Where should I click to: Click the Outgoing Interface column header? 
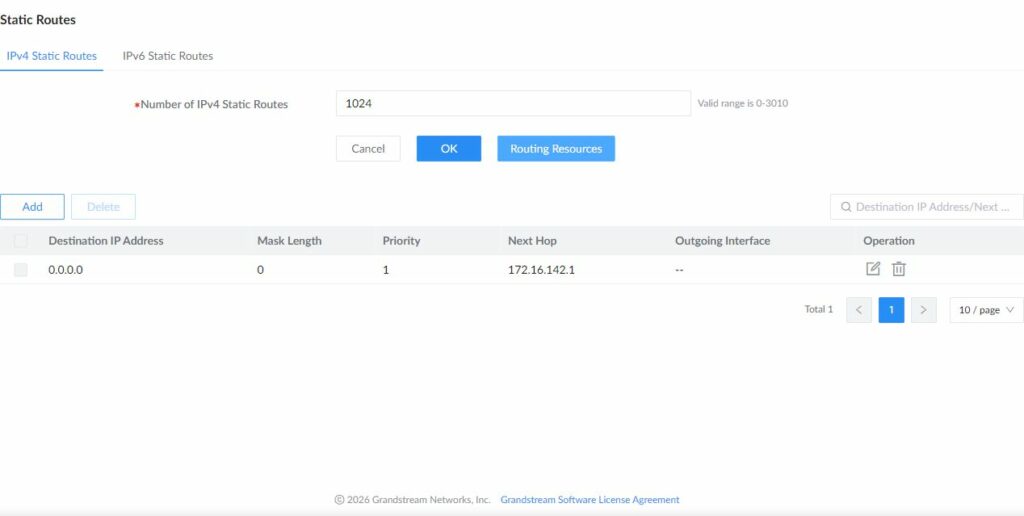point(722,241)
